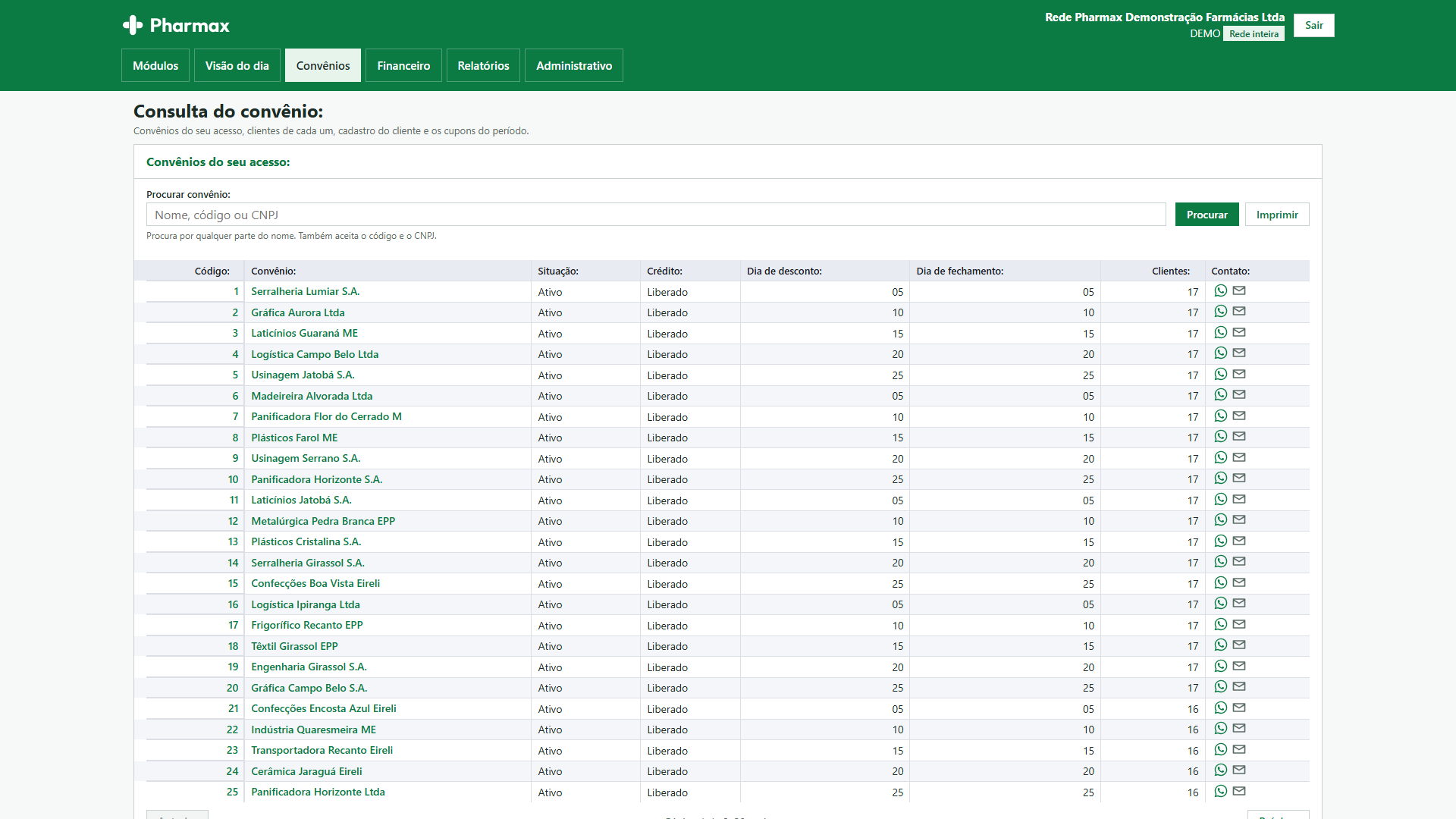Click the Imprimir button
Viewport: 1456px width, 819px height.
click(x=1277, y=215)
